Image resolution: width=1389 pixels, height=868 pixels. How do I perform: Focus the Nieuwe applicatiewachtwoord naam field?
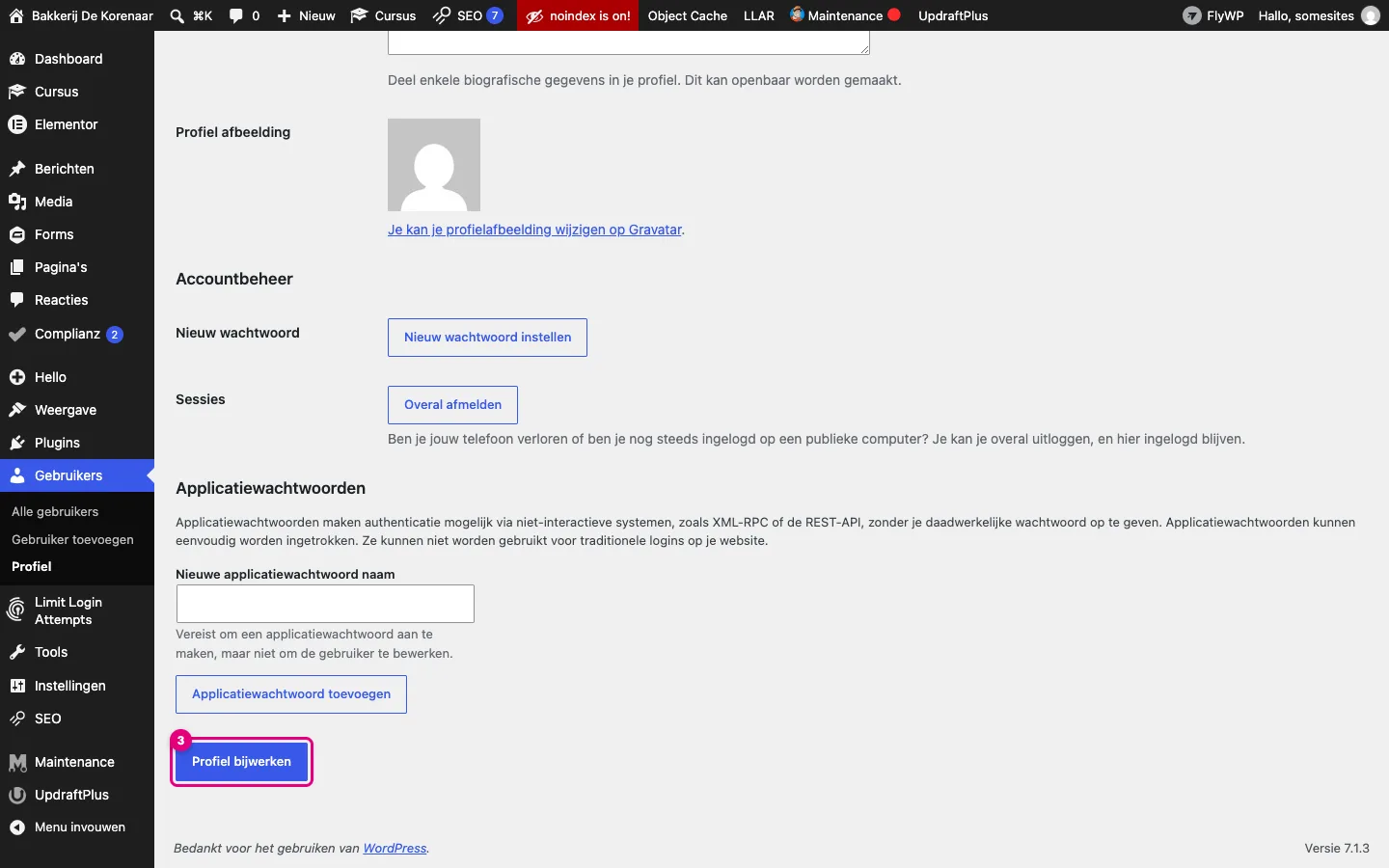[325, 604]
